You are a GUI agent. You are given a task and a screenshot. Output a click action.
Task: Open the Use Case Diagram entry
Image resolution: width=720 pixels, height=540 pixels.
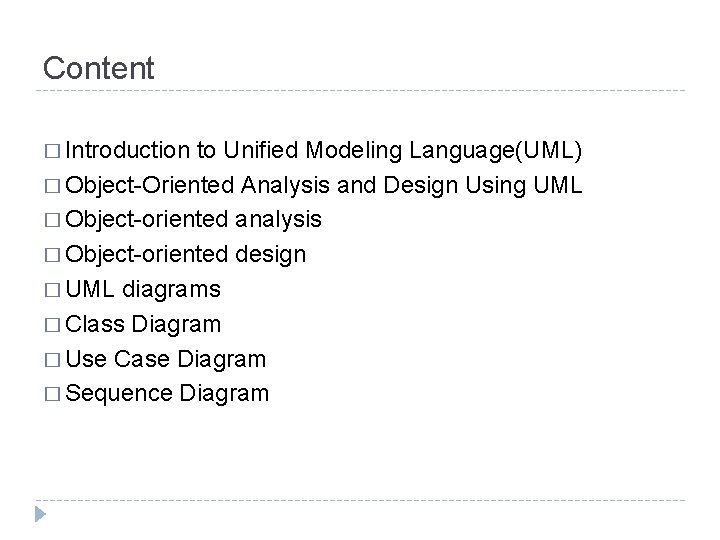[166, 359]
